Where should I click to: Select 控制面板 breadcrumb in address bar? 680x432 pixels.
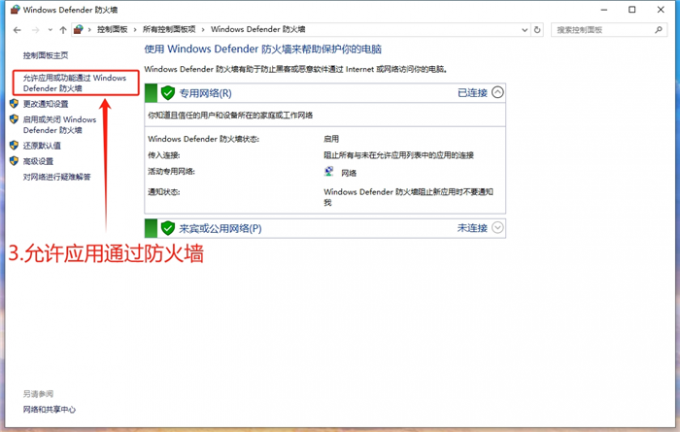(x=112, y=29)
